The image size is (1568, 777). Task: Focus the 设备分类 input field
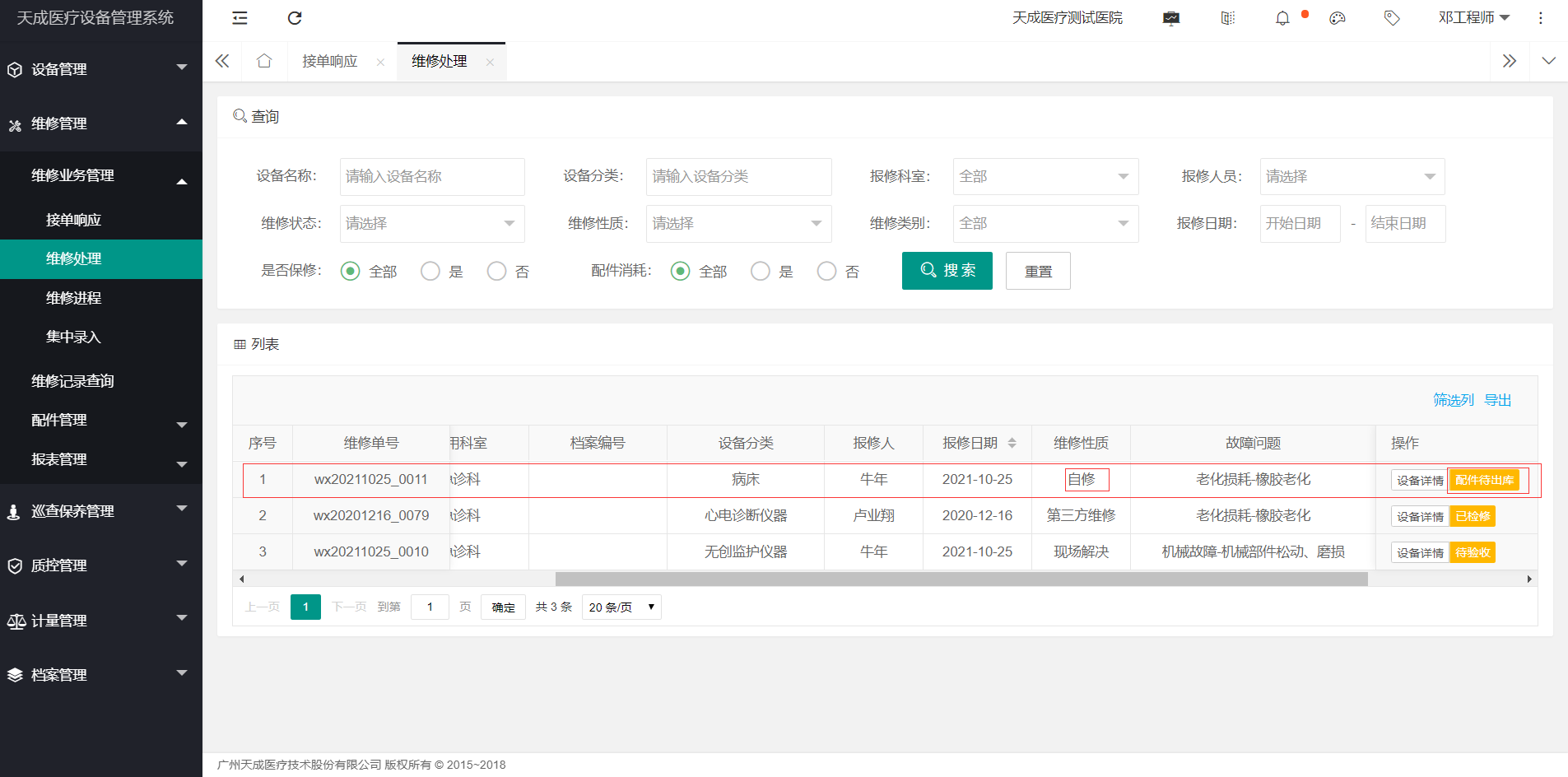(x=738, y=176)
